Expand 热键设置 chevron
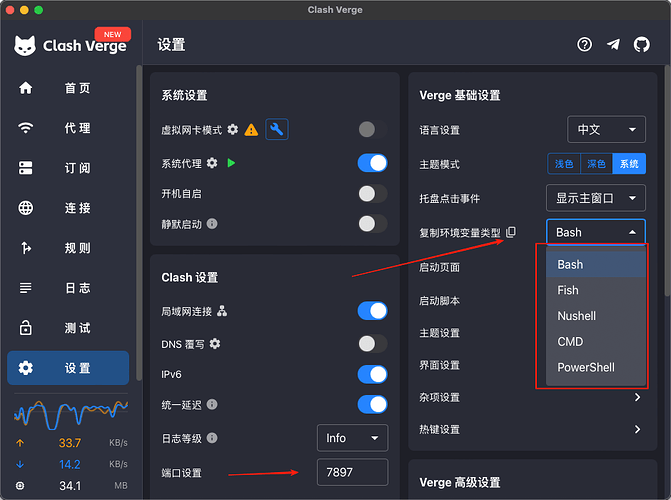This screenshot has height=500, width=671. pyautogui.click(x=637, y=429)
